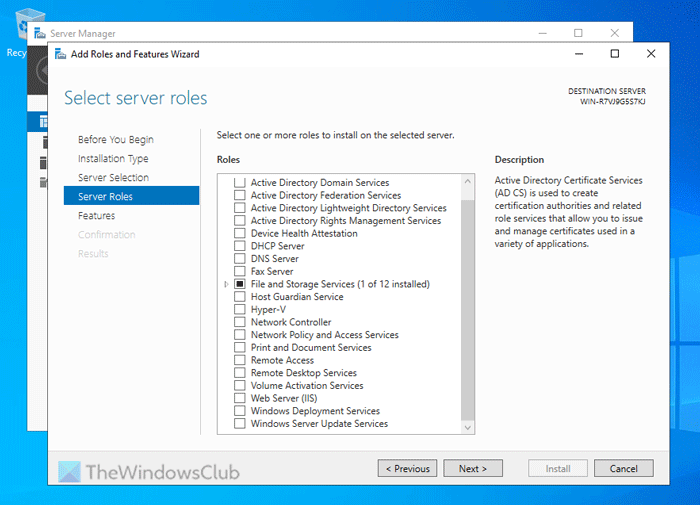Viewport: 700px width, 505px height.
Task: Click Next to continue wizard
Action: [473, 468]
